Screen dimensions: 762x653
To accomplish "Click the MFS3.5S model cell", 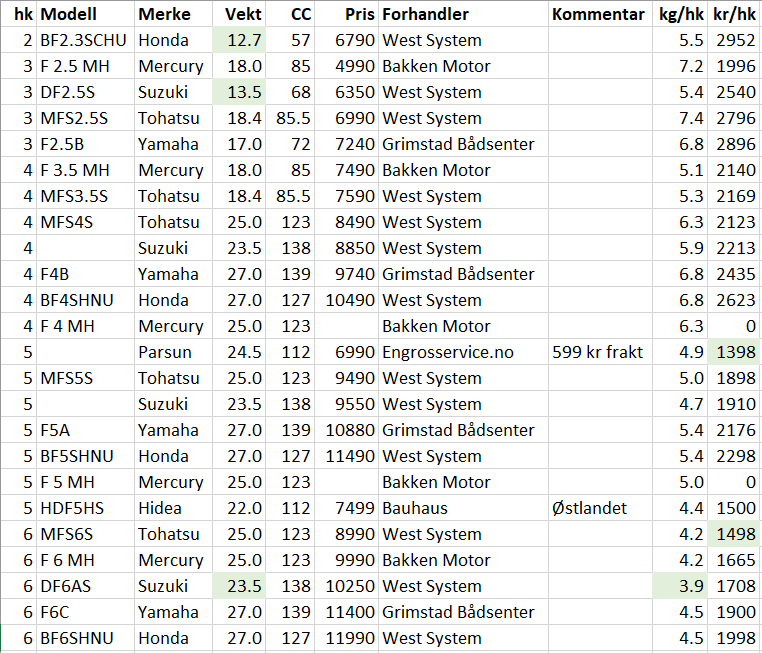I will pos(86,196).
